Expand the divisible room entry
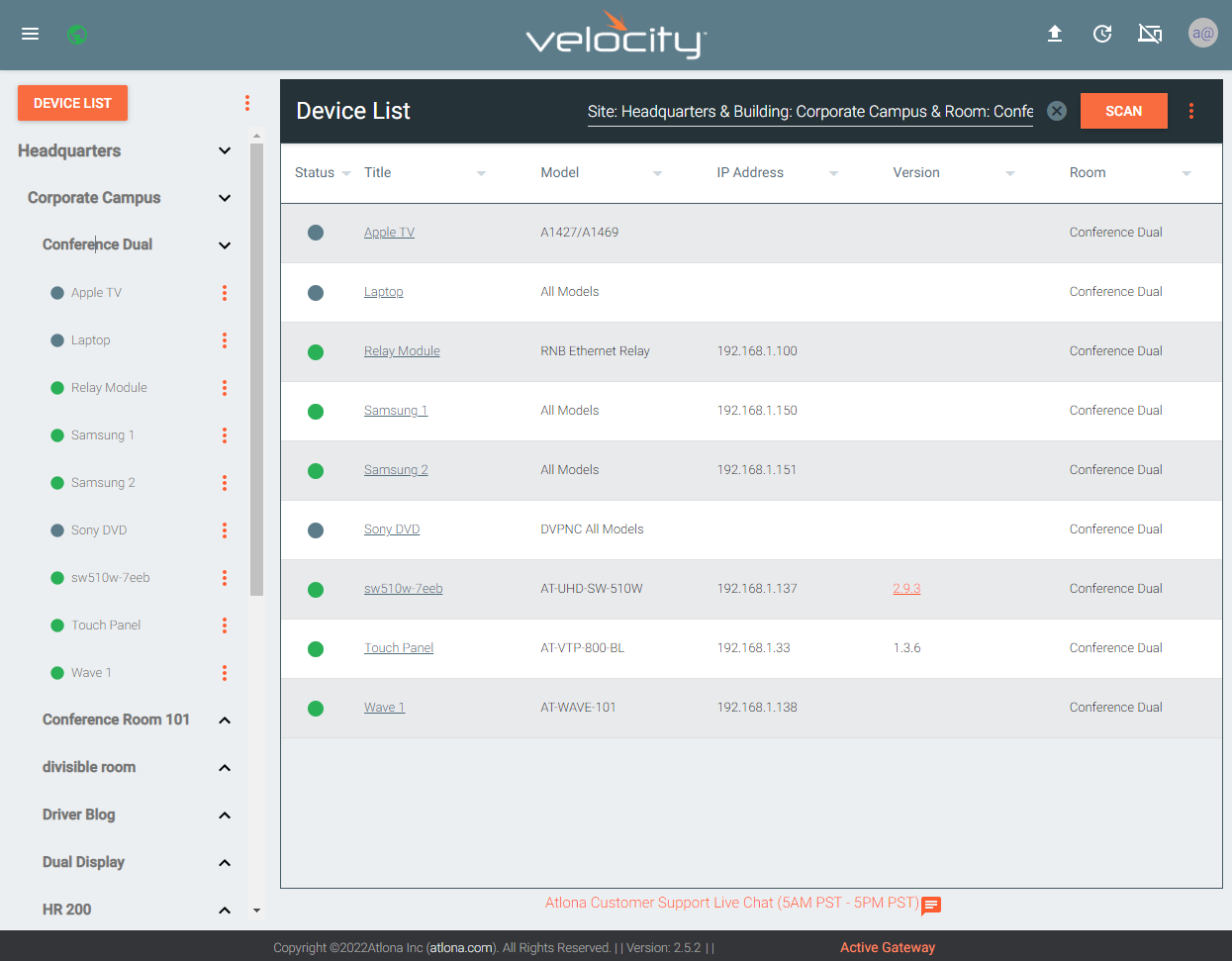The image size is (1232, 961). pyautogui.click(x=225, y=768)
